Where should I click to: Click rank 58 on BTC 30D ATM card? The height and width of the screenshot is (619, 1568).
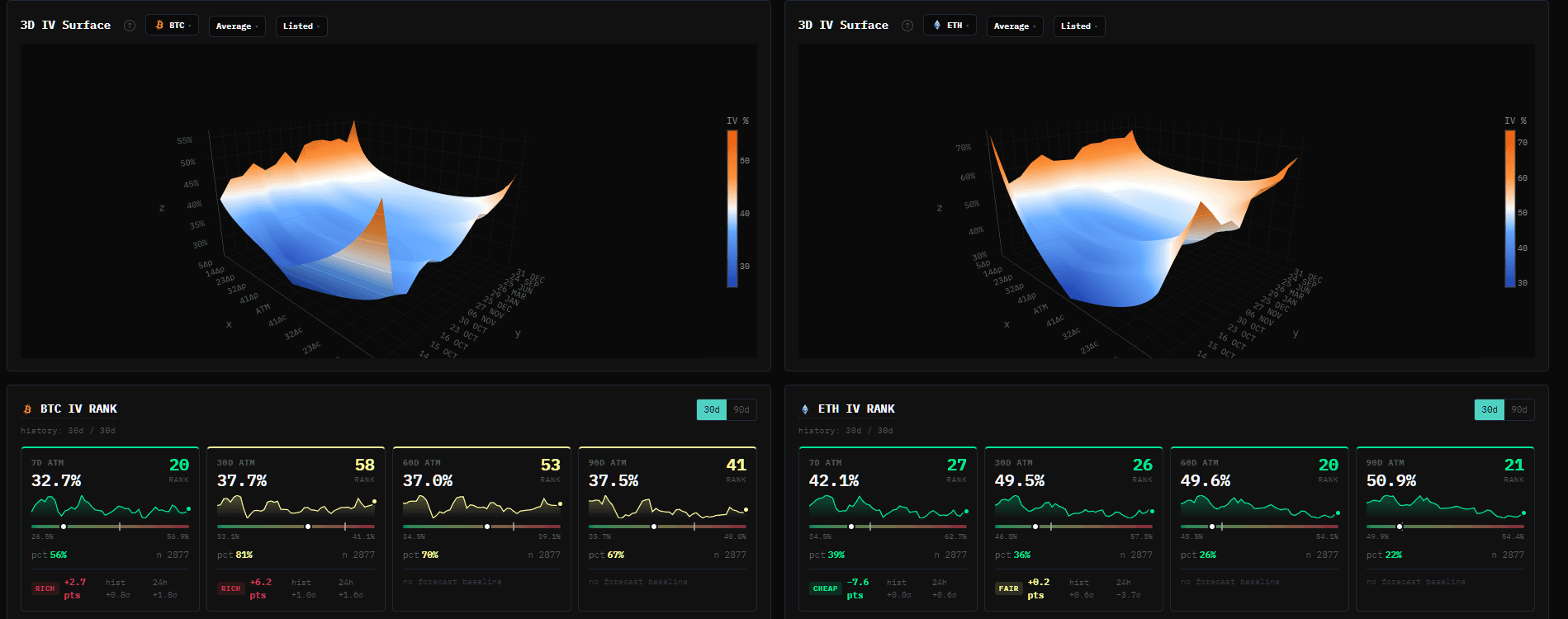pyautogui.click(x=365, y=465)
